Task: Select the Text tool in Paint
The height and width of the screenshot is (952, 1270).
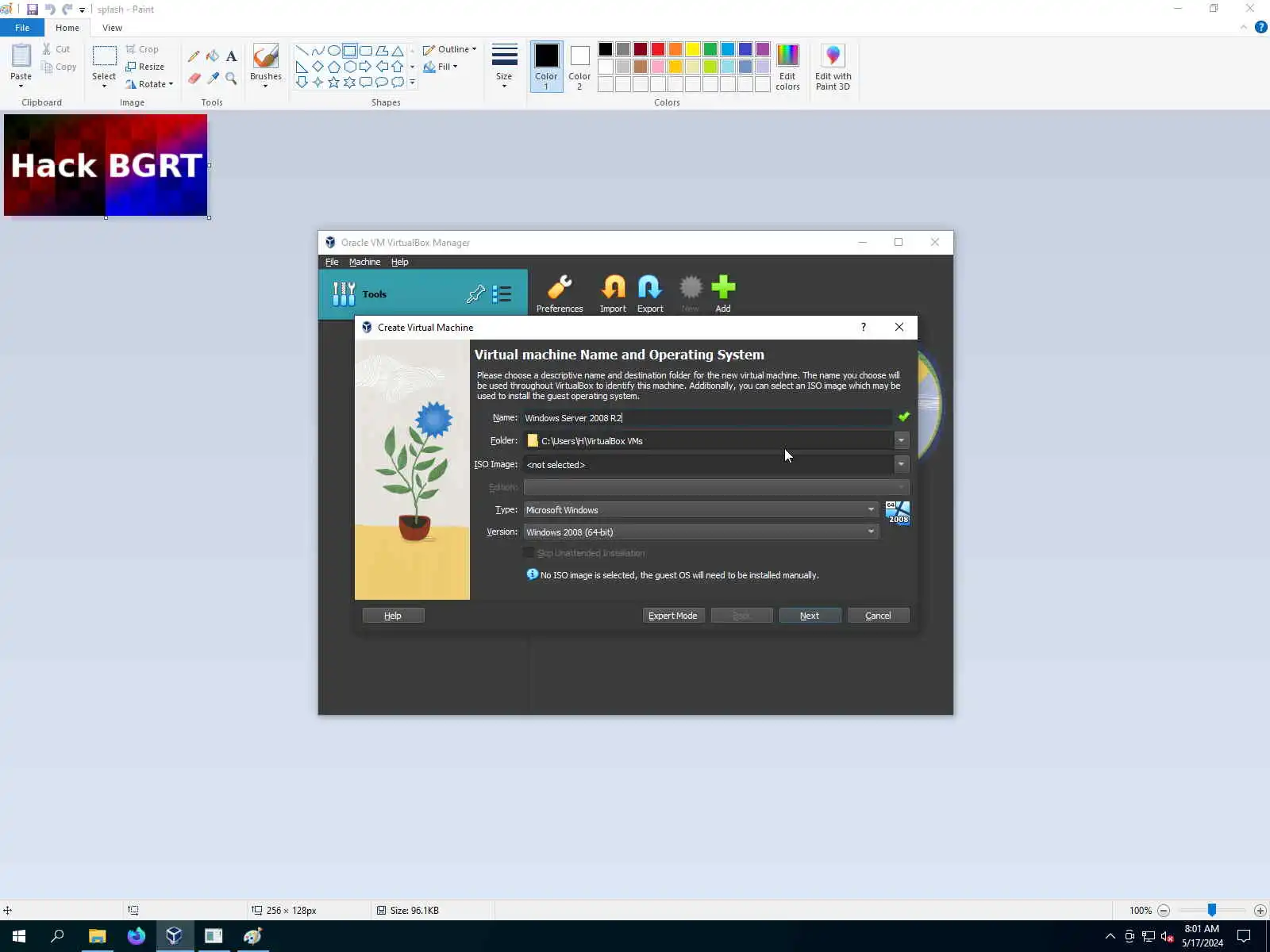Action: pos(231,56)
